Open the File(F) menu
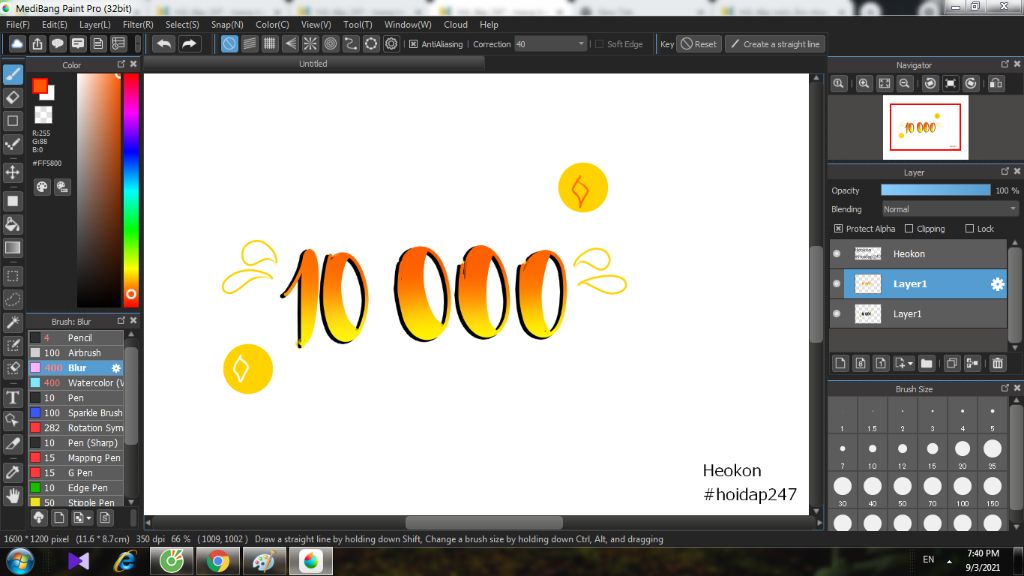This screenshot has width=1024, height=576. click(18, 24)
